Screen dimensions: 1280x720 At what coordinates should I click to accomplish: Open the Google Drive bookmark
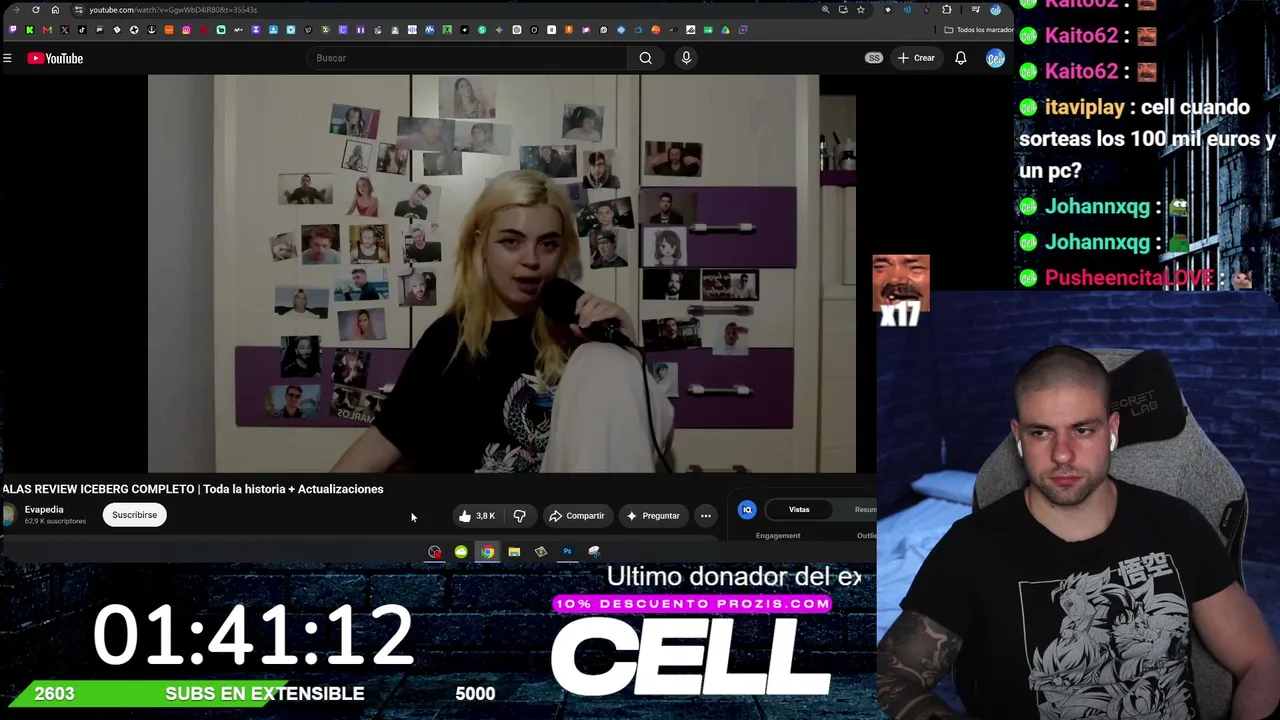pyautogui.click(x=725, y=30)
